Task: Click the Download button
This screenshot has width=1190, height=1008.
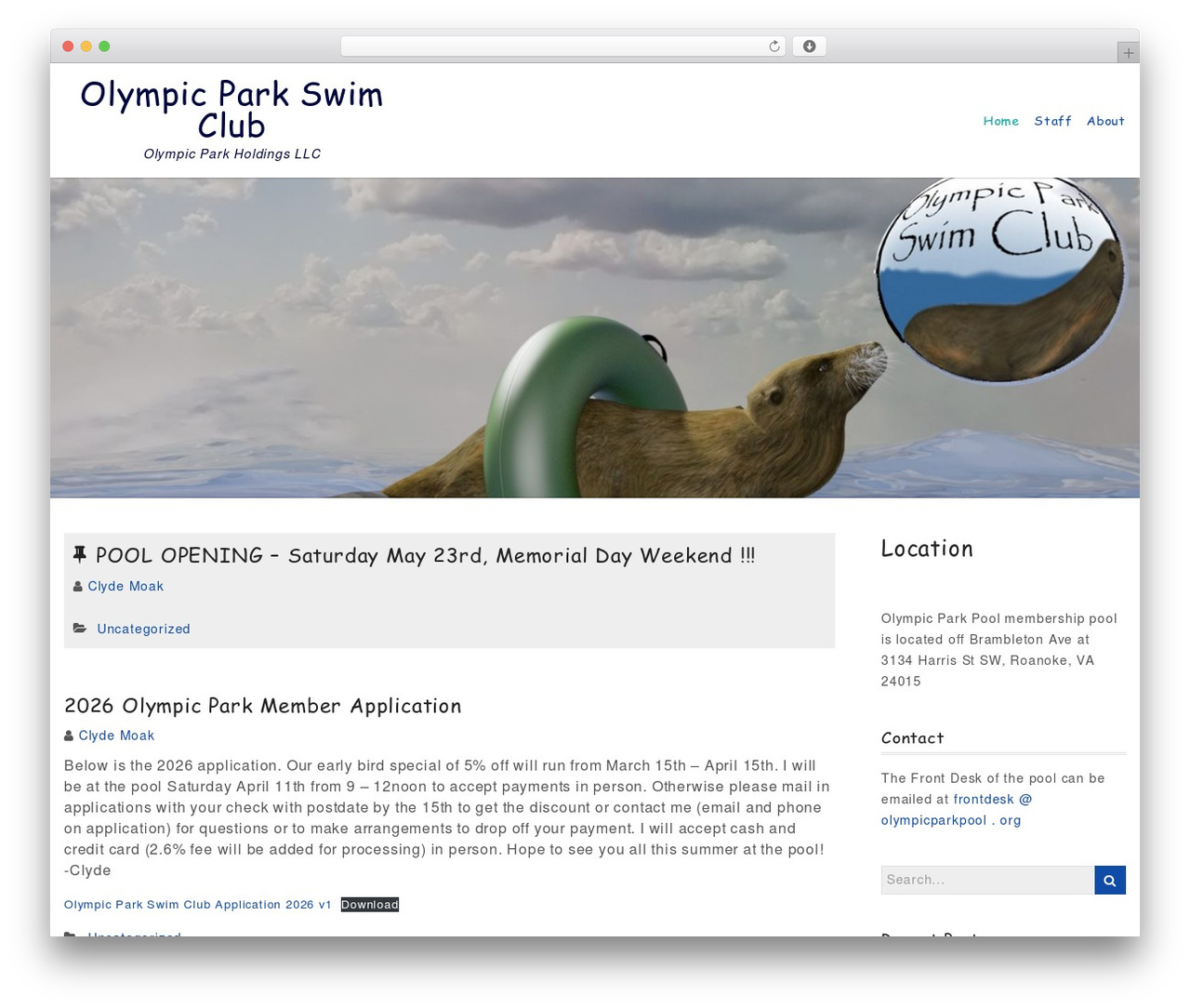Action: 369,905
